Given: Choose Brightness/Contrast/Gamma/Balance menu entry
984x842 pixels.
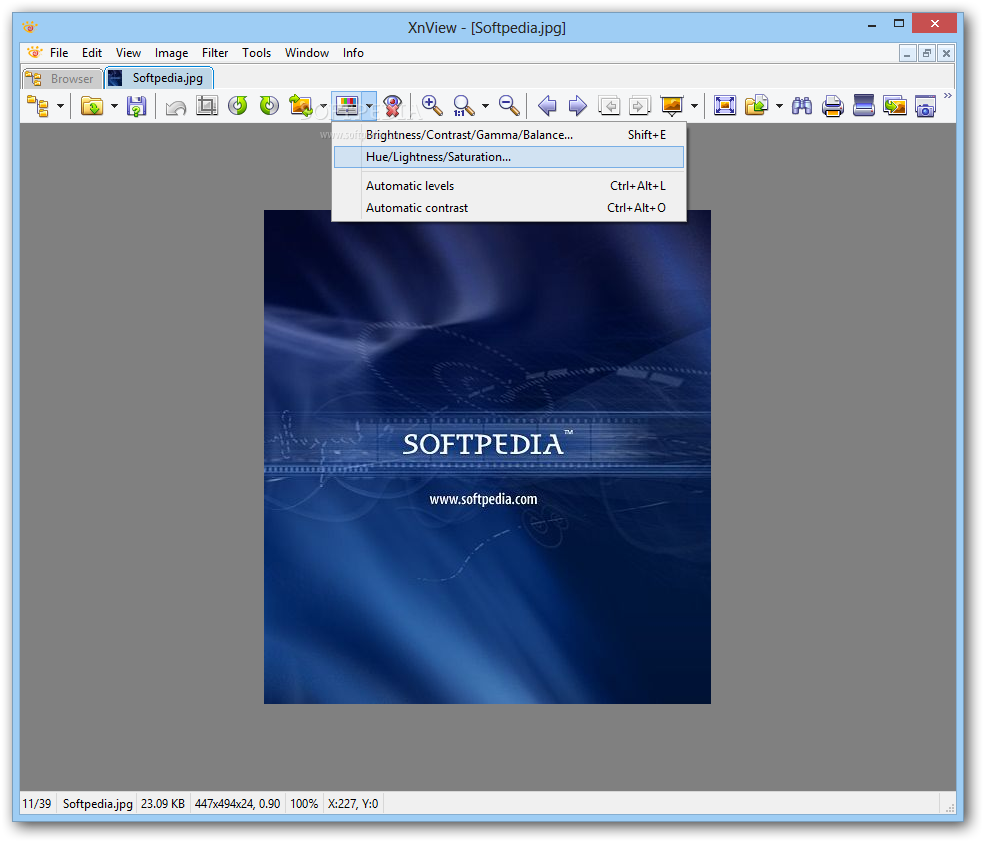Looking at the screenshot, I should 508,135.
